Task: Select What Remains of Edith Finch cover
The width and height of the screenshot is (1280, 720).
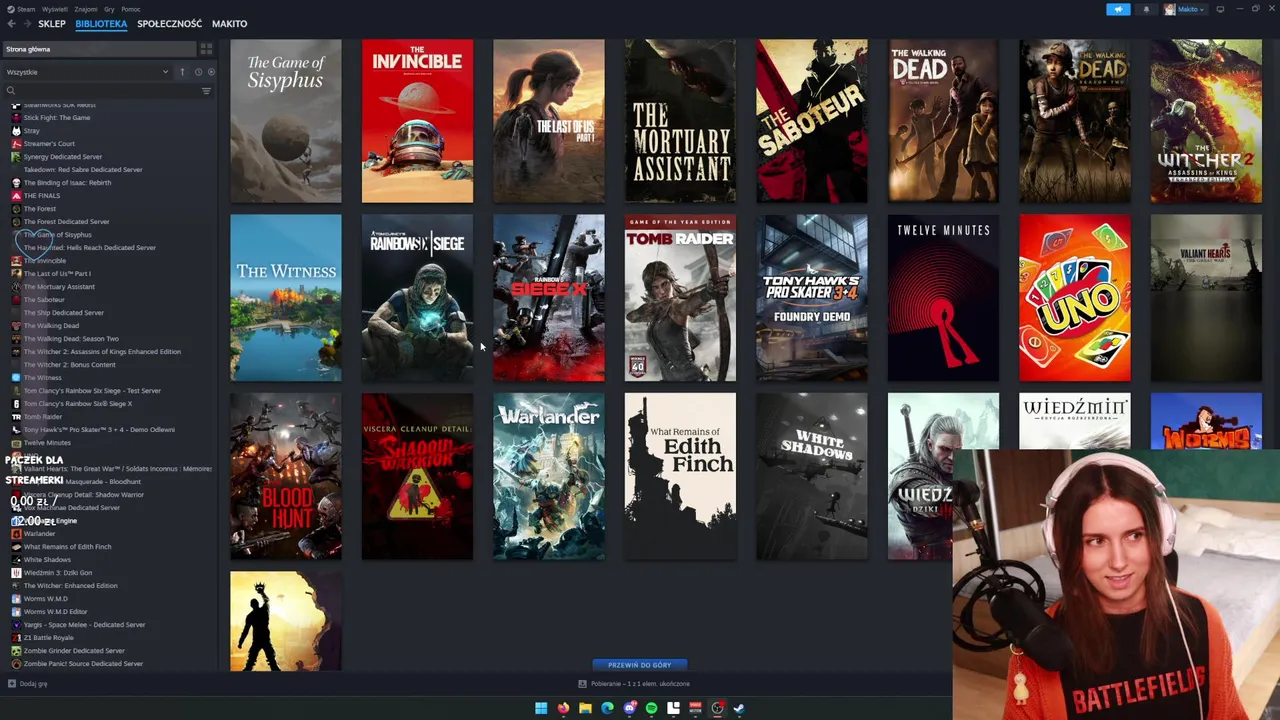Action: coord(680,476)
